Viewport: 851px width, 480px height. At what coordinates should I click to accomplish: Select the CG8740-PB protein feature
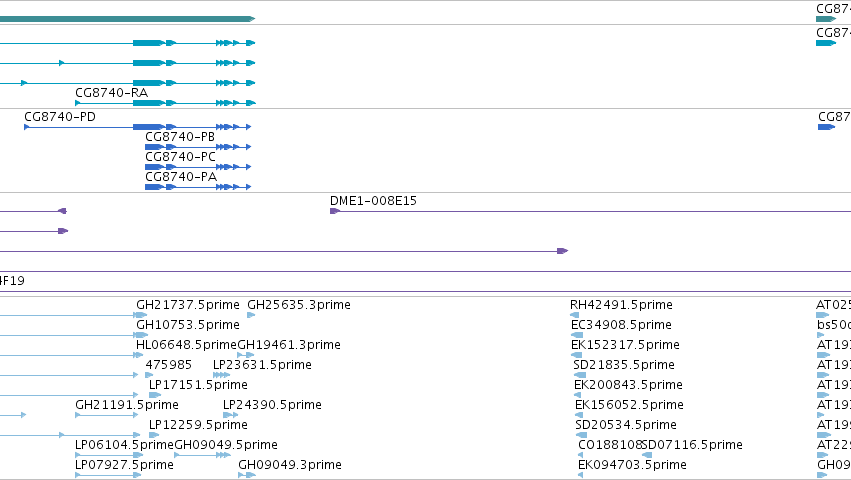198,147
